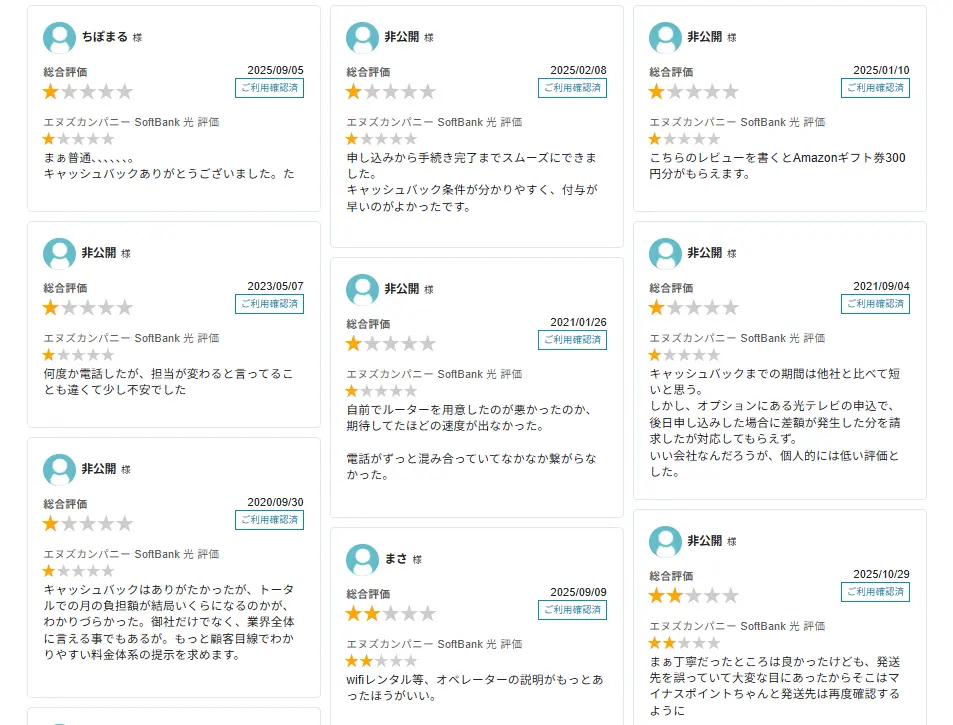Click avatar on the 2023/05/07 review

(60, 254)
